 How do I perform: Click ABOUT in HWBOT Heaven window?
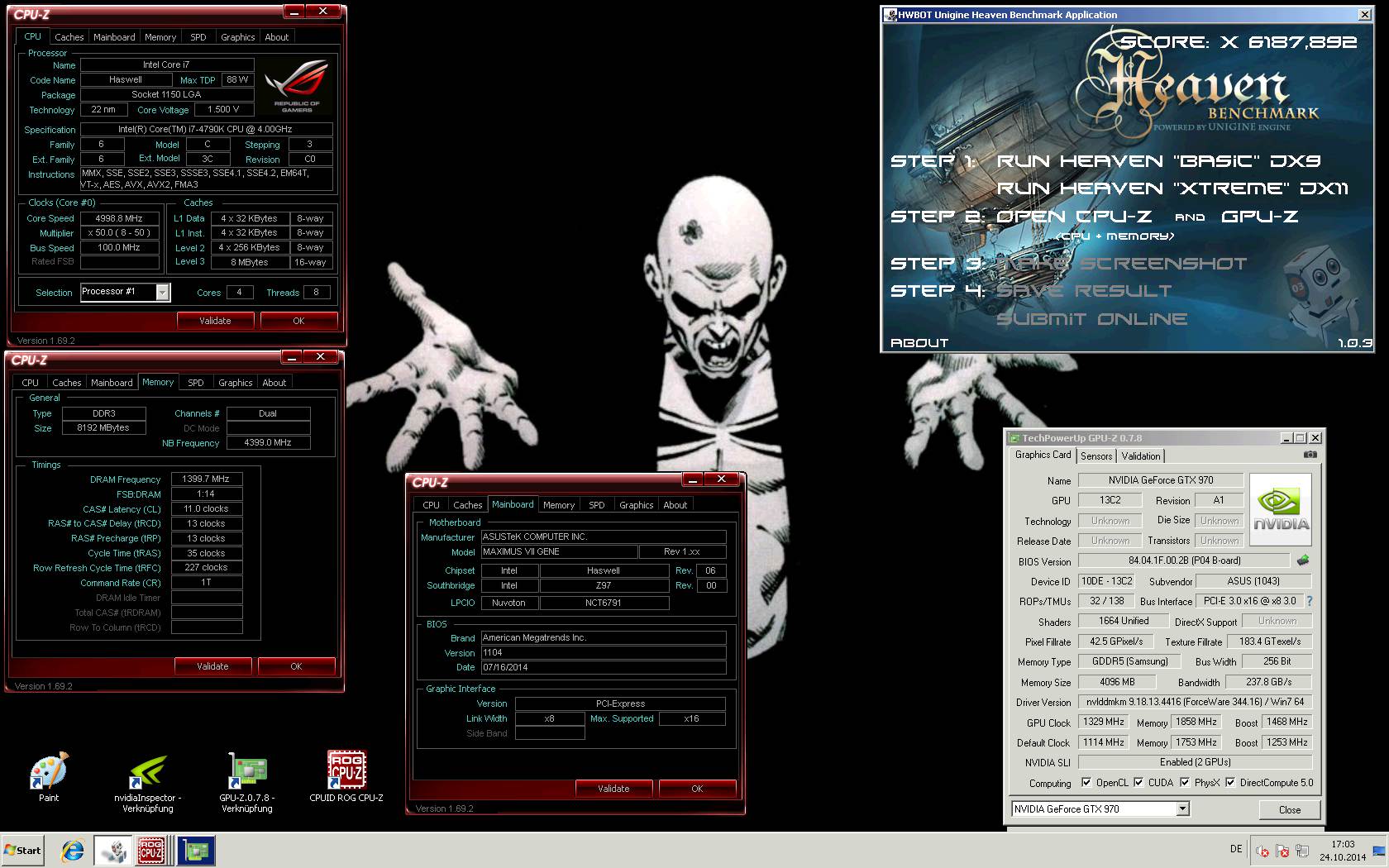919,343
